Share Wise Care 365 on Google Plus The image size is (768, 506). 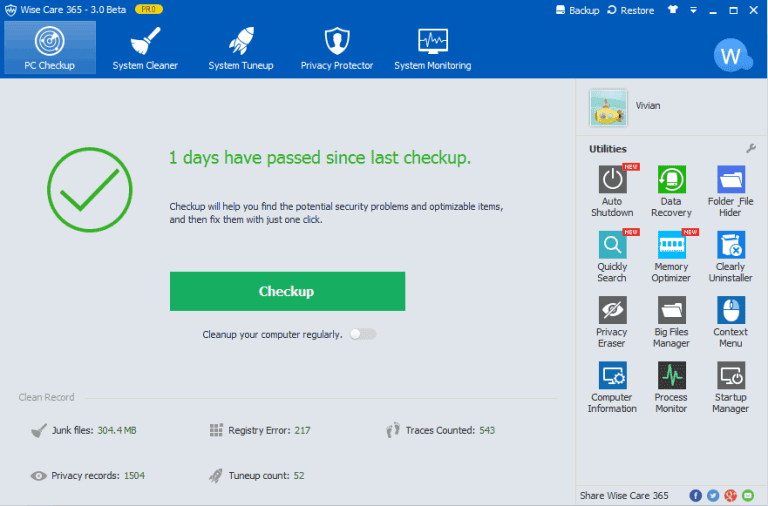(x=730, y=495)
